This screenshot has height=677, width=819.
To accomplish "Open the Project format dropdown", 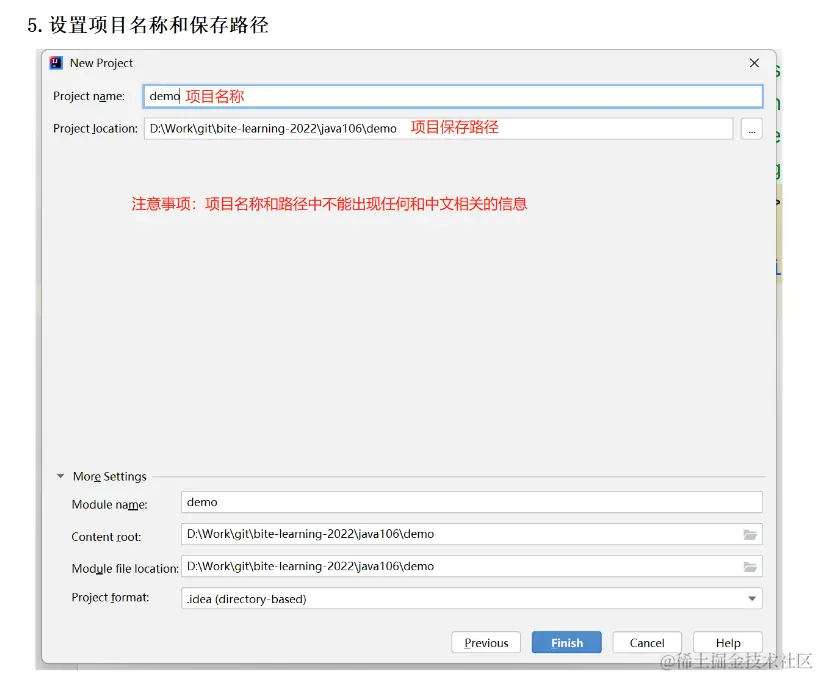I will tap(472, 599).
